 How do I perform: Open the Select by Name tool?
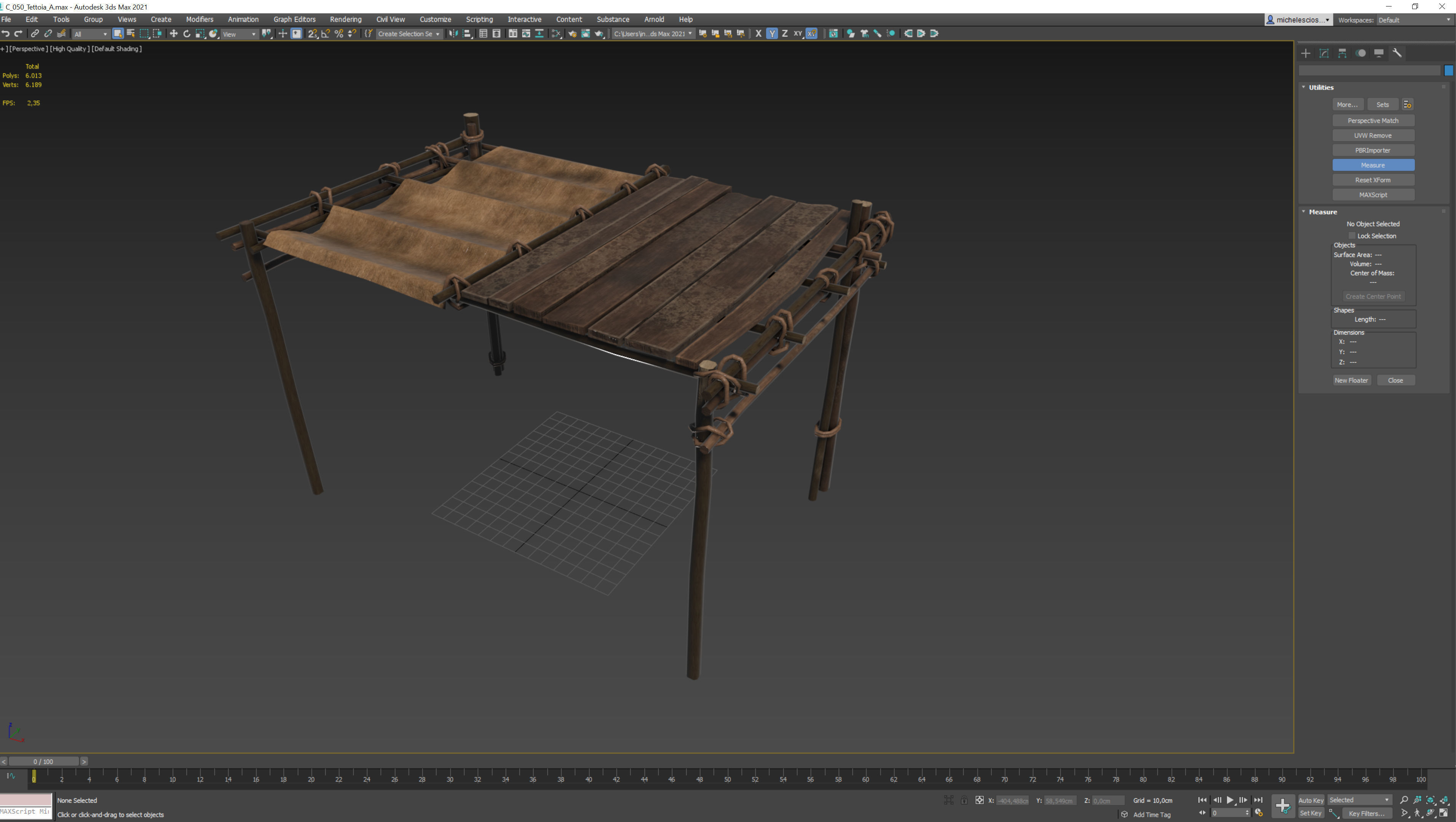click(131, 34)
